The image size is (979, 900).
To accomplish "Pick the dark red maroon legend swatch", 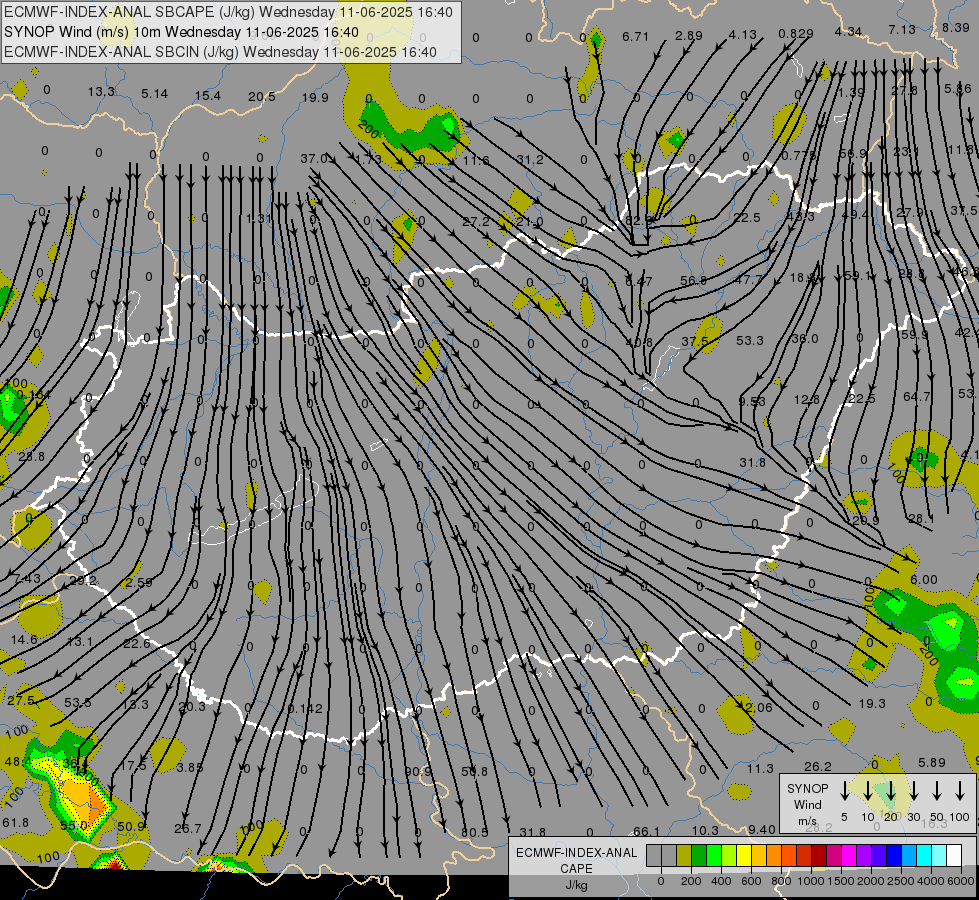I will pyautogui.click(x=819, y=855).
